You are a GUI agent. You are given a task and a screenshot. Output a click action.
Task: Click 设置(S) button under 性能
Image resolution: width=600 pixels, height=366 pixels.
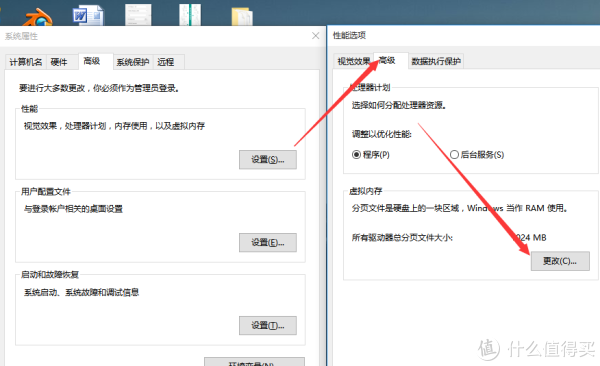[x=268, y=160]
